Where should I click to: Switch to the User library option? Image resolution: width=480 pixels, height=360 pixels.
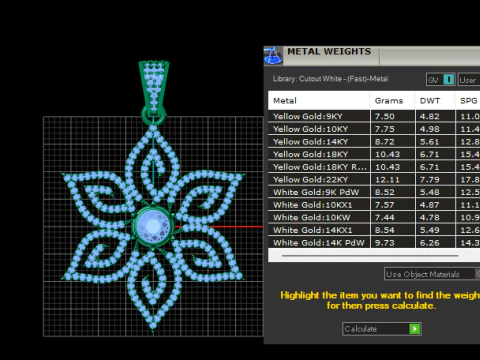coord(469,80)
